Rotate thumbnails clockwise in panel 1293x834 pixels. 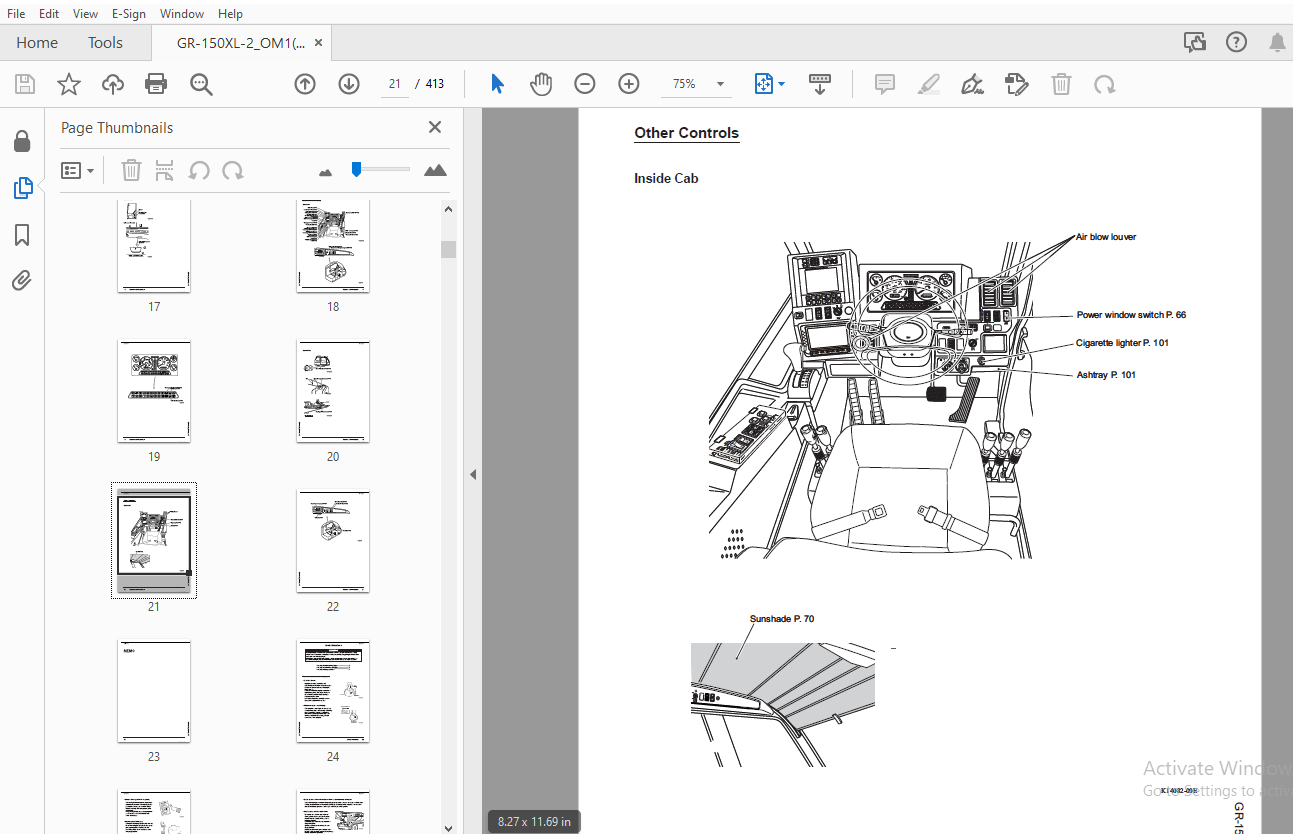[233, 170]
